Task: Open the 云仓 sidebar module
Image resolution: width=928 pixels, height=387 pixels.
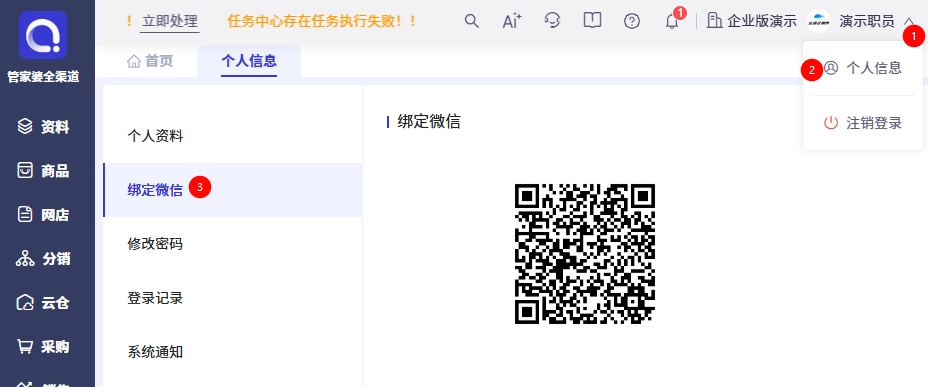Action: pyautogui.click(x=43, y=303)
